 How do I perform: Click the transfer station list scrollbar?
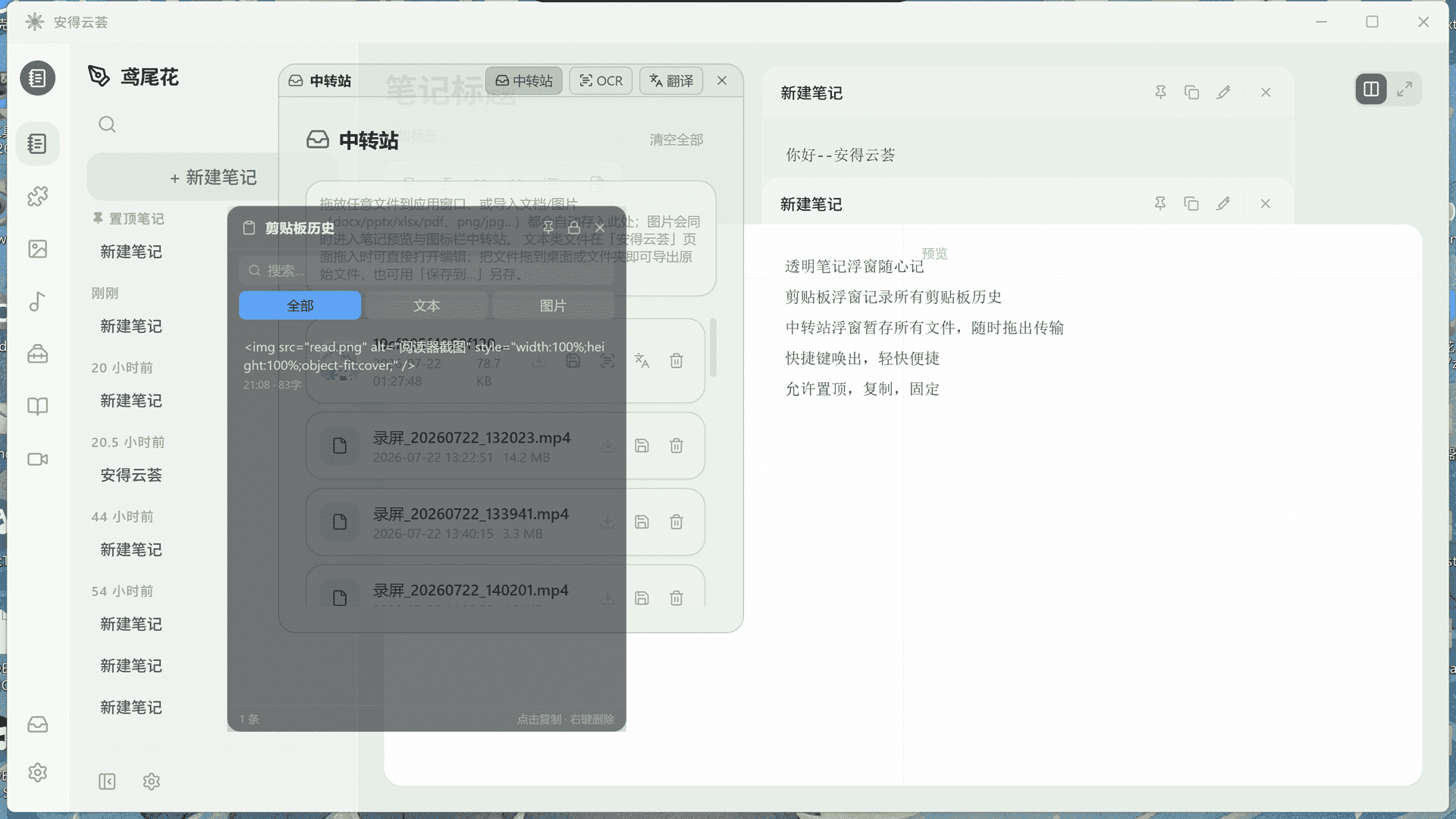tap(713, 347)
